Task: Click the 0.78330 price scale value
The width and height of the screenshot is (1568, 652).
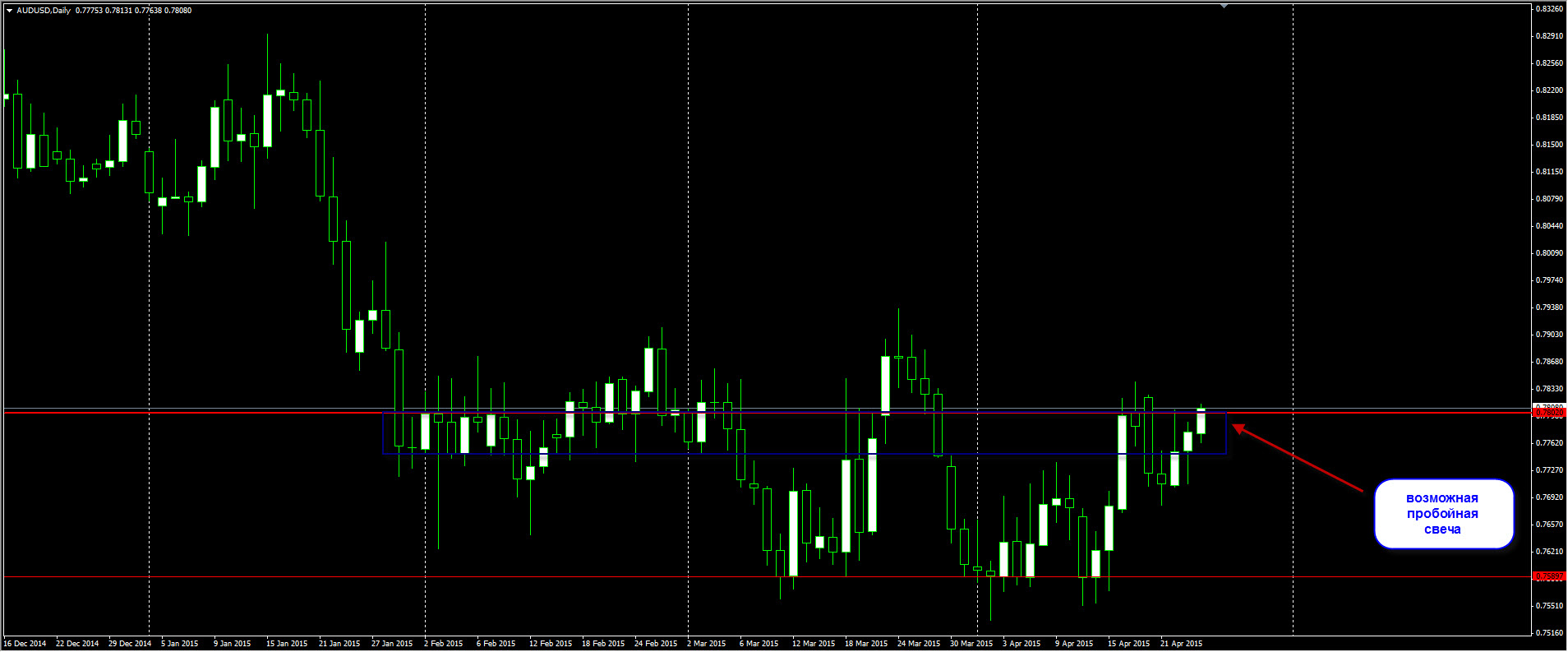Action: tap(1550, 389)
